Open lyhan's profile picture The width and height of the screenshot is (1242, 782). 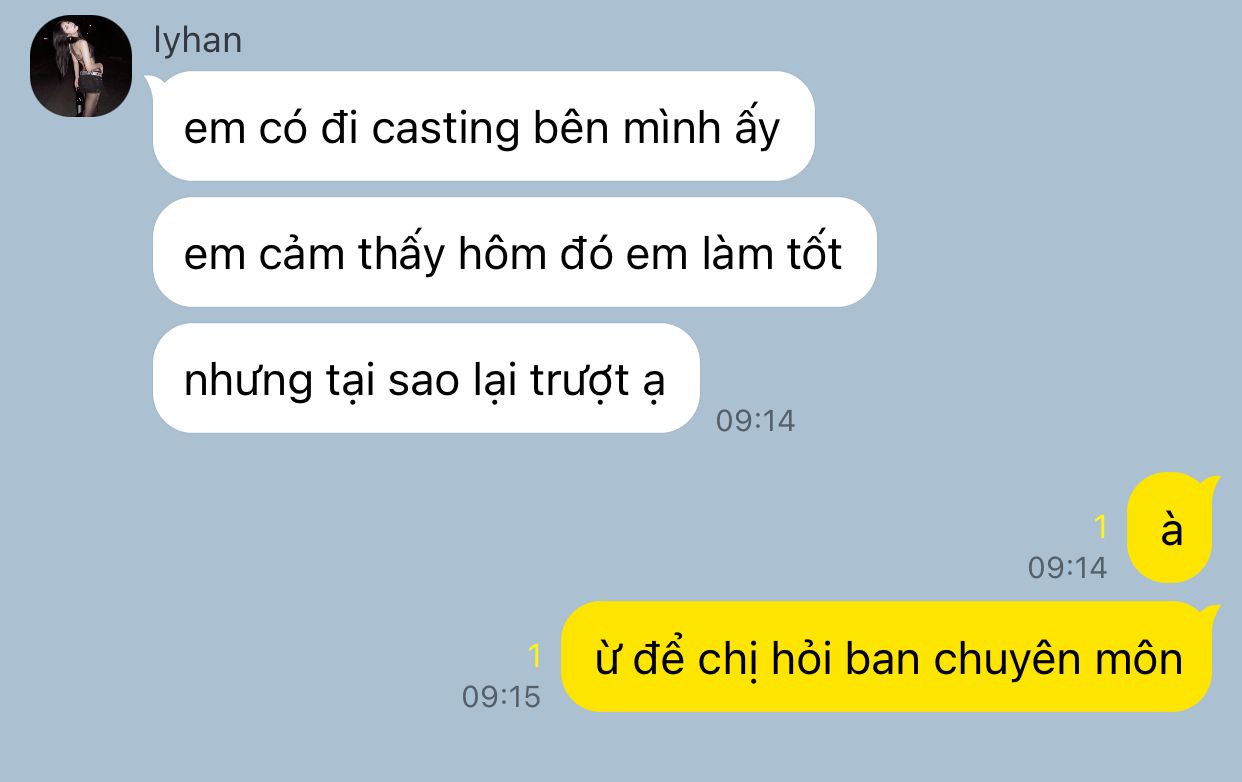(x=81, y=66)
